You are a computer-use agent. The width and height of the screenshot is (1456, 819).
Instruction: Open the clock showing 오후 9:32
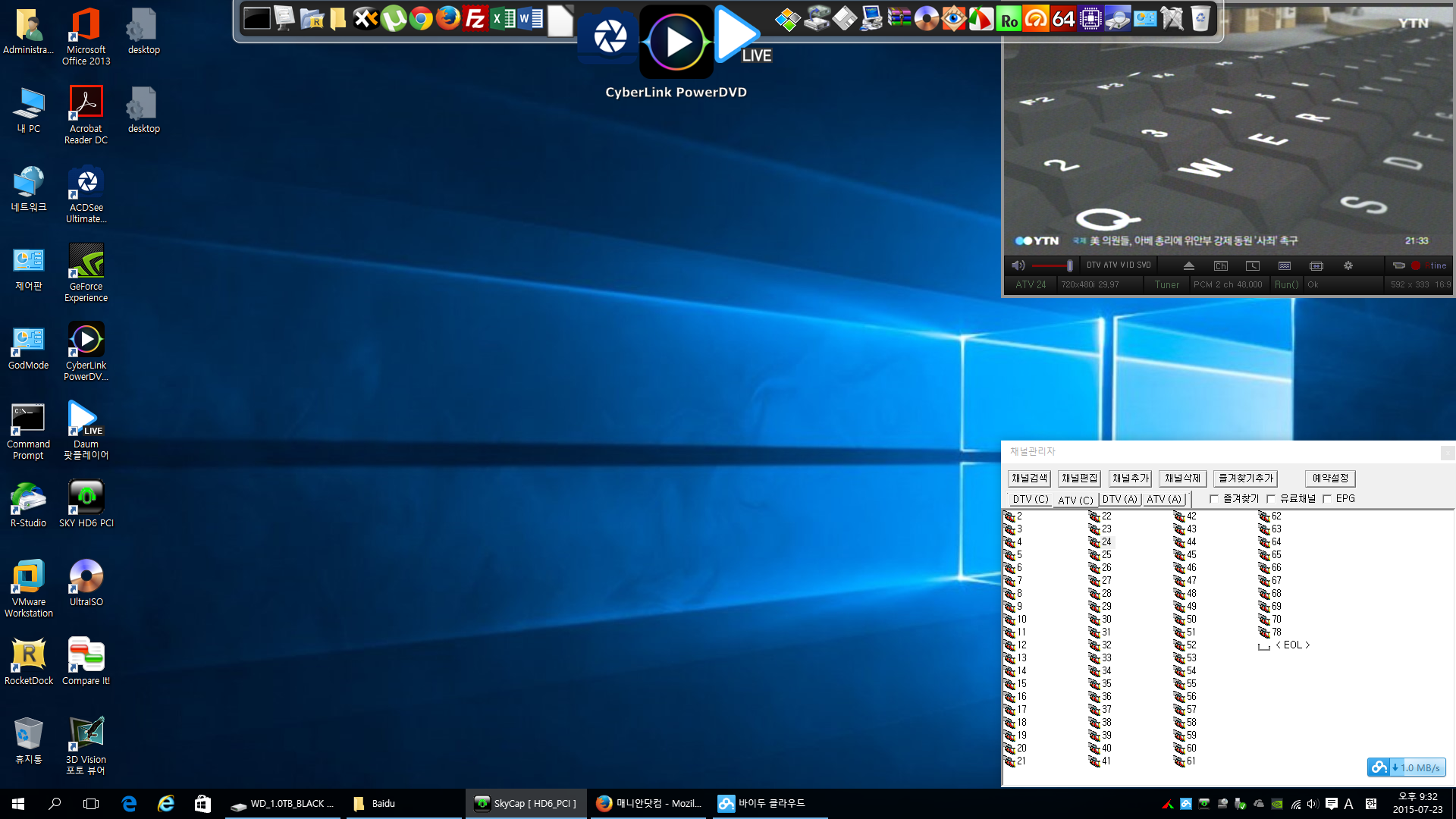pyautogui.click(x=1417, y=803)
